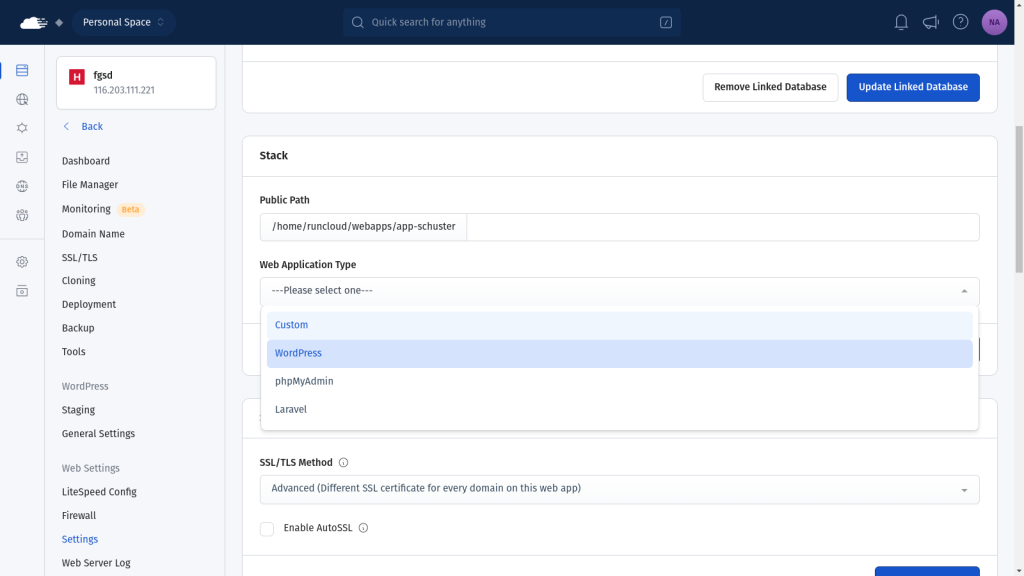Click the NA user avatar
This screenshot has height=576, width=1024.
tap(994, 22)
